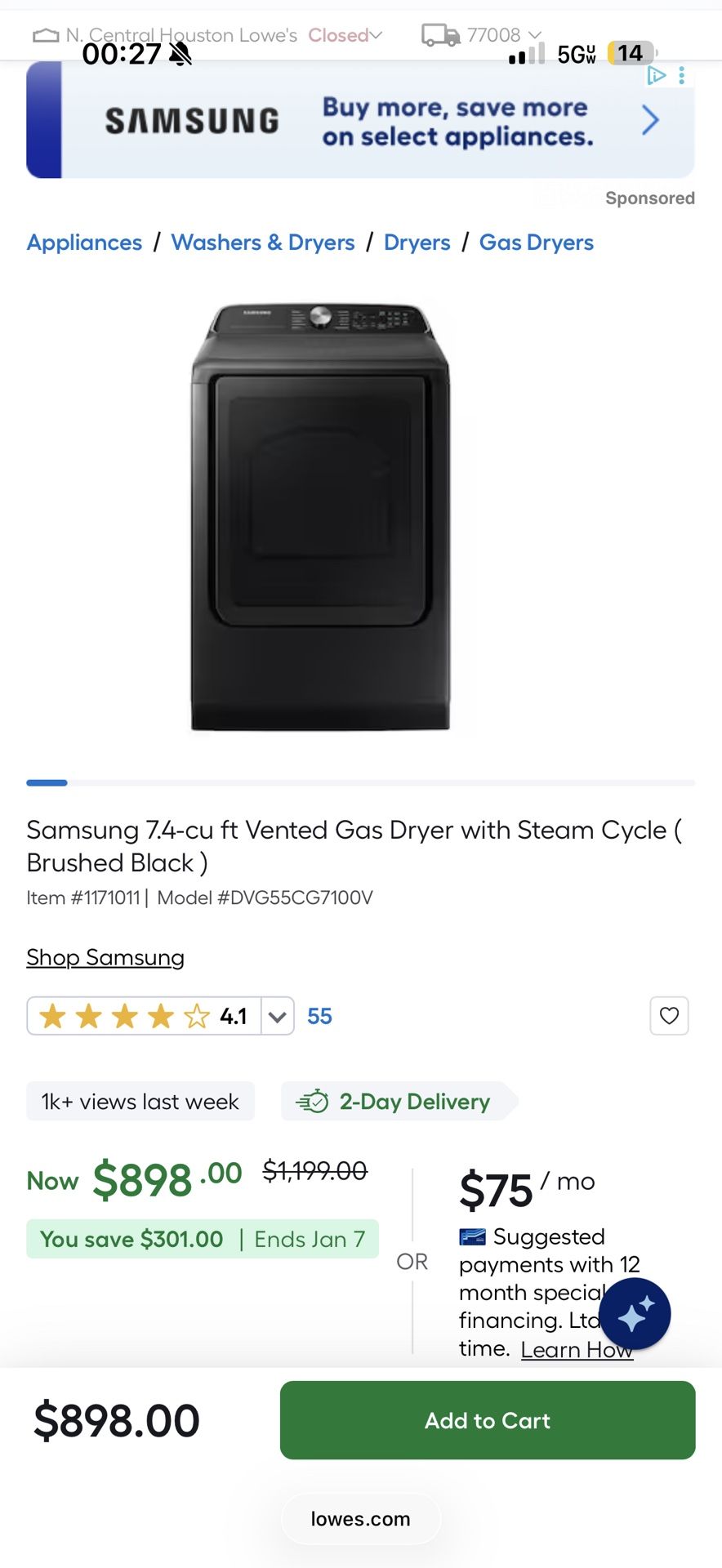Tap the AdChoices icon on the banner
The height and width of the screenshot is (1568, 722).
656,76
